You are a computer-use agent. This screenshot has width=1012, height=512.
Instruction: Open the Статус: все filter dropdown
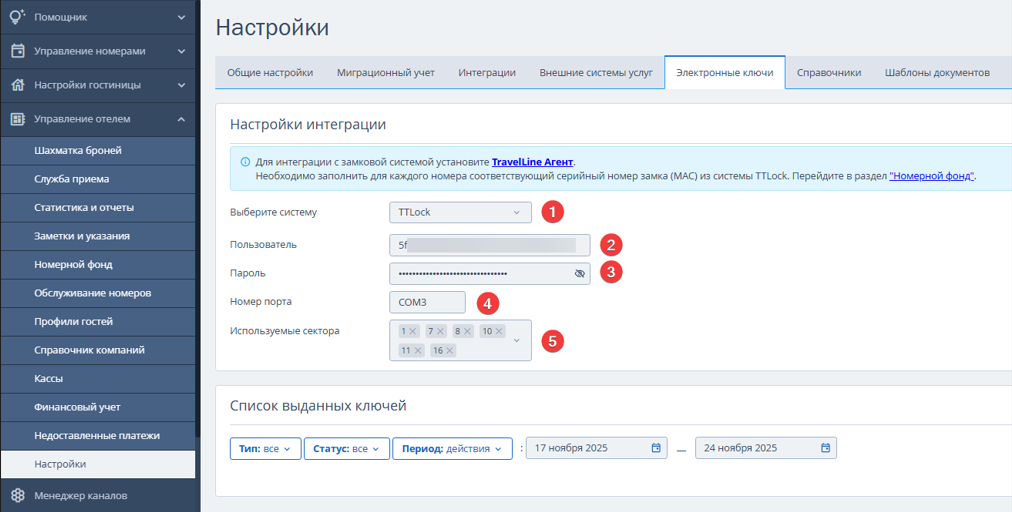click(x=346, y=449)
